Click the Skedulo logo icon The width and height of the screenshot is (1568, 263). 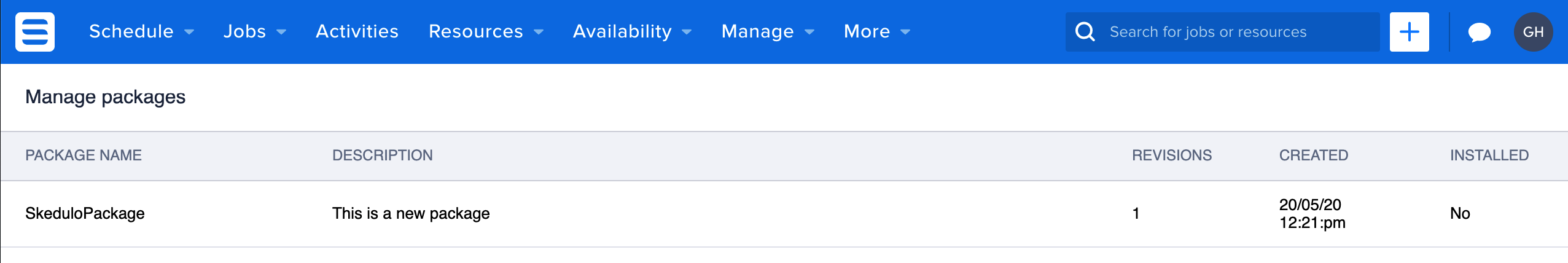pyautogui.click(x=35, y=32)
